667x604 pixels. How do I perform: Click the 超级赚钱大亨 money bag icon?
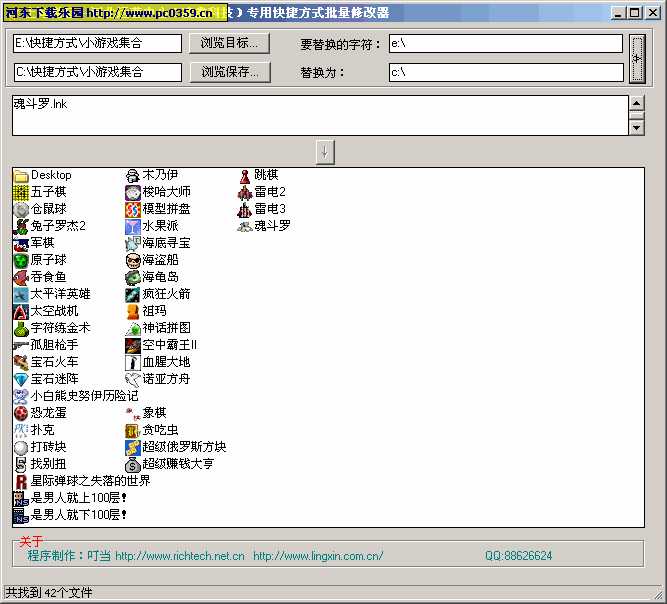coord(133,464)
